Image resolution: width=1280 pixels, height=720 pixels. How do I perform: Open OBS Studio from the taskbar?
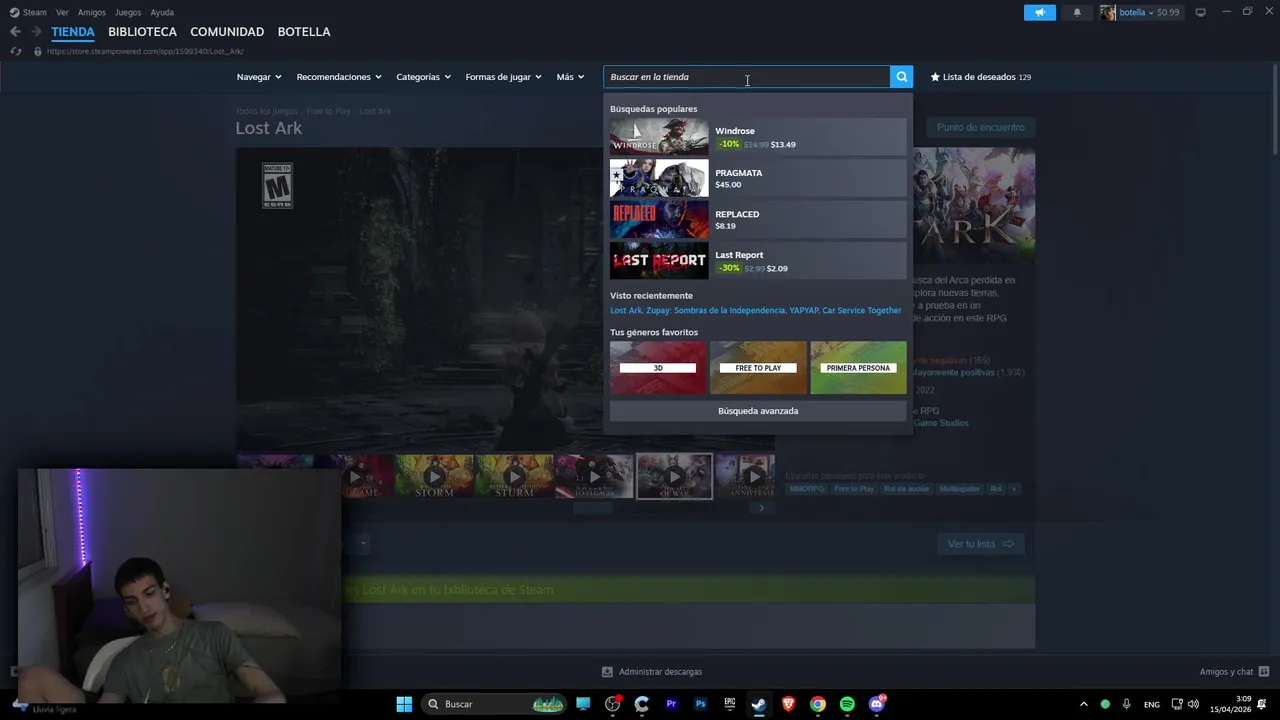click(x=612, y=704)
